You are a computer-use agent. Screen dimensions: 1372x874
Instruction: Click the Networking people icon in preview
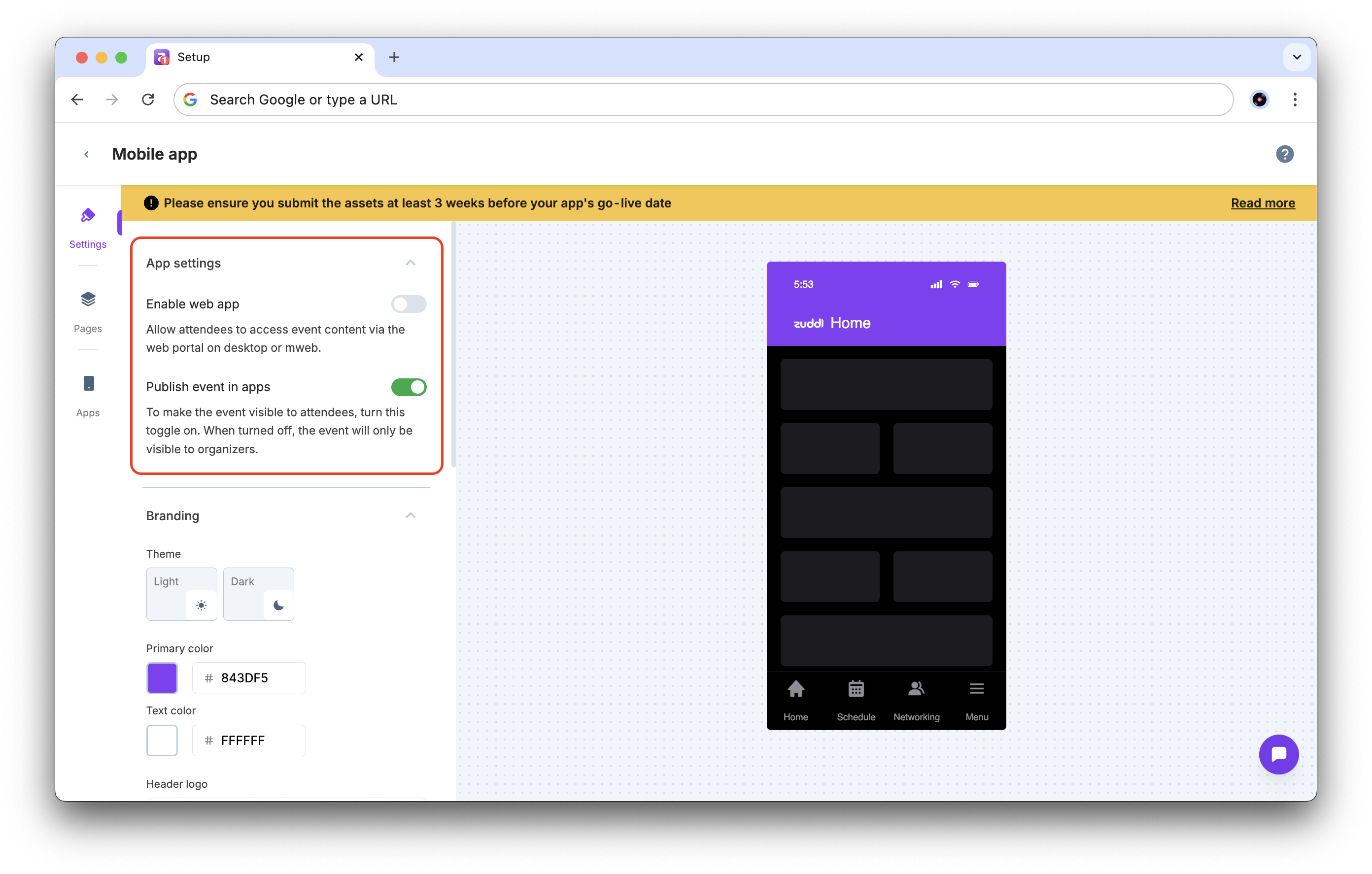click(916, 689)
